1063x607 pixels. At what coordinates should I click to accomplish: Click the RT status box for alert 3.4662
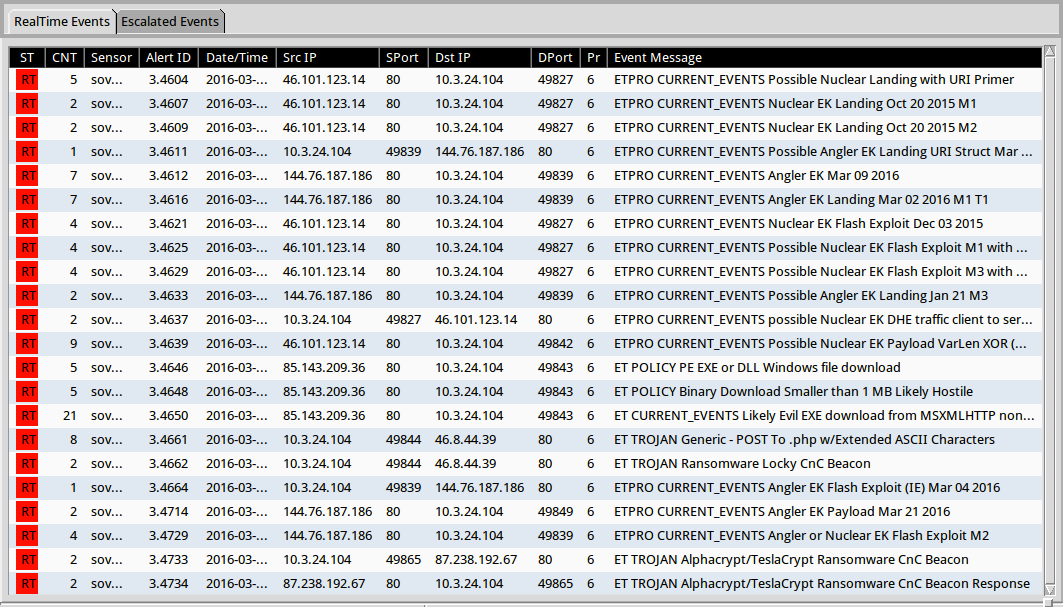click(x=27, y=464)
